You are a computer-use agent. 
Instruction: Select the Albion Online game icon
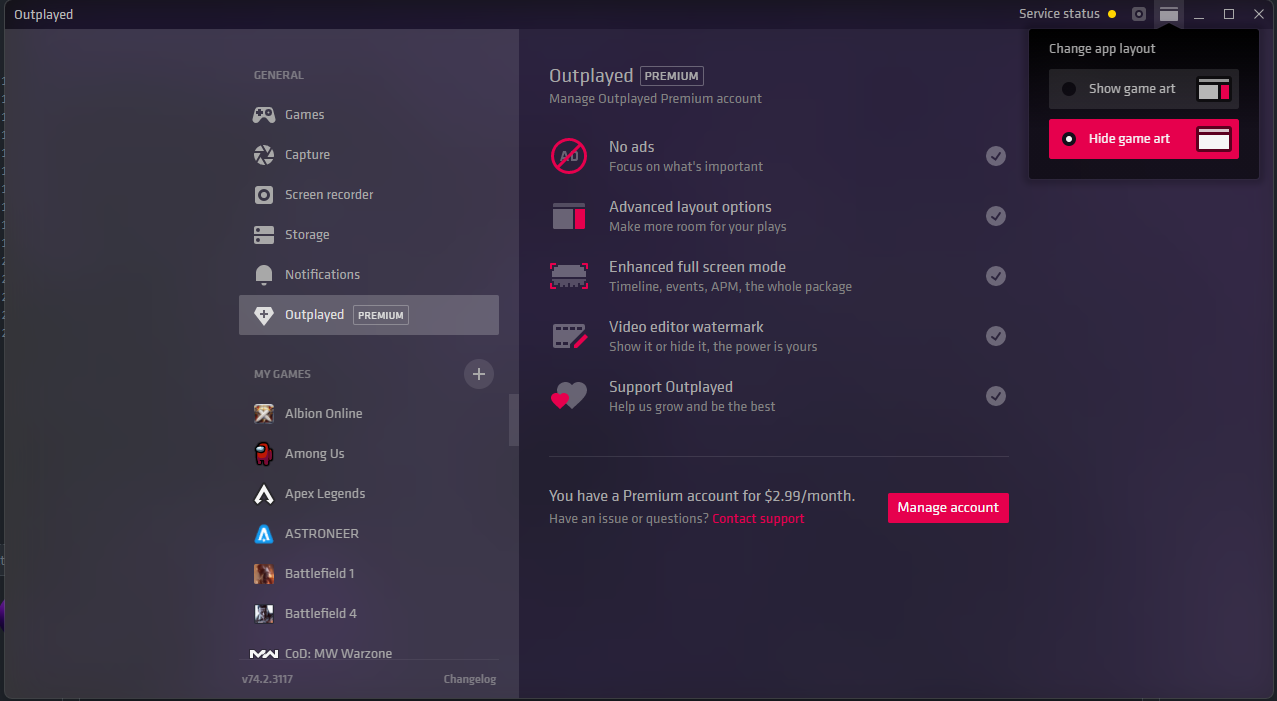pos(264,414)
